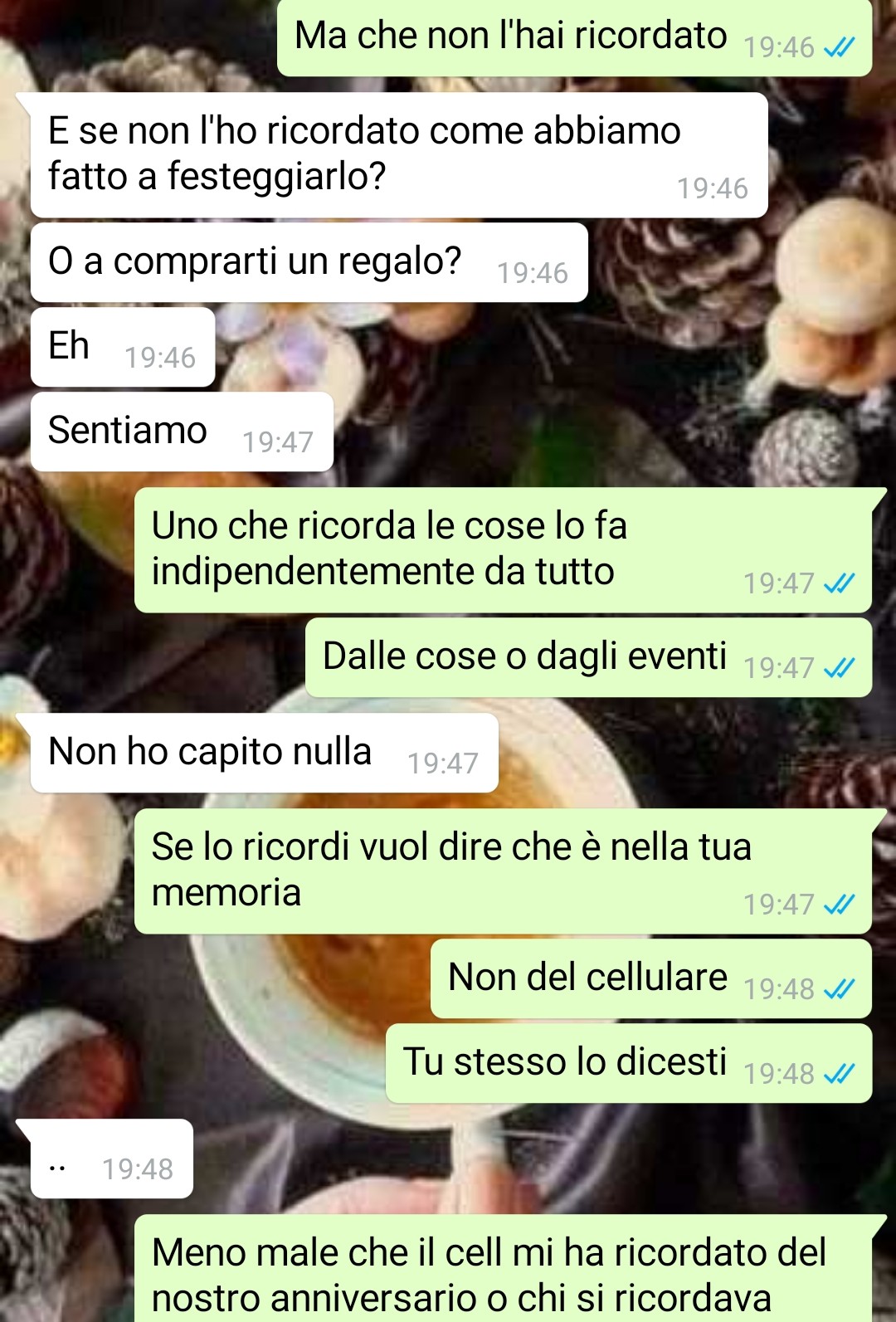Tap the message 'O a comprarti un regalo?'
896x1322 pixels.
(x=309, y=262)
